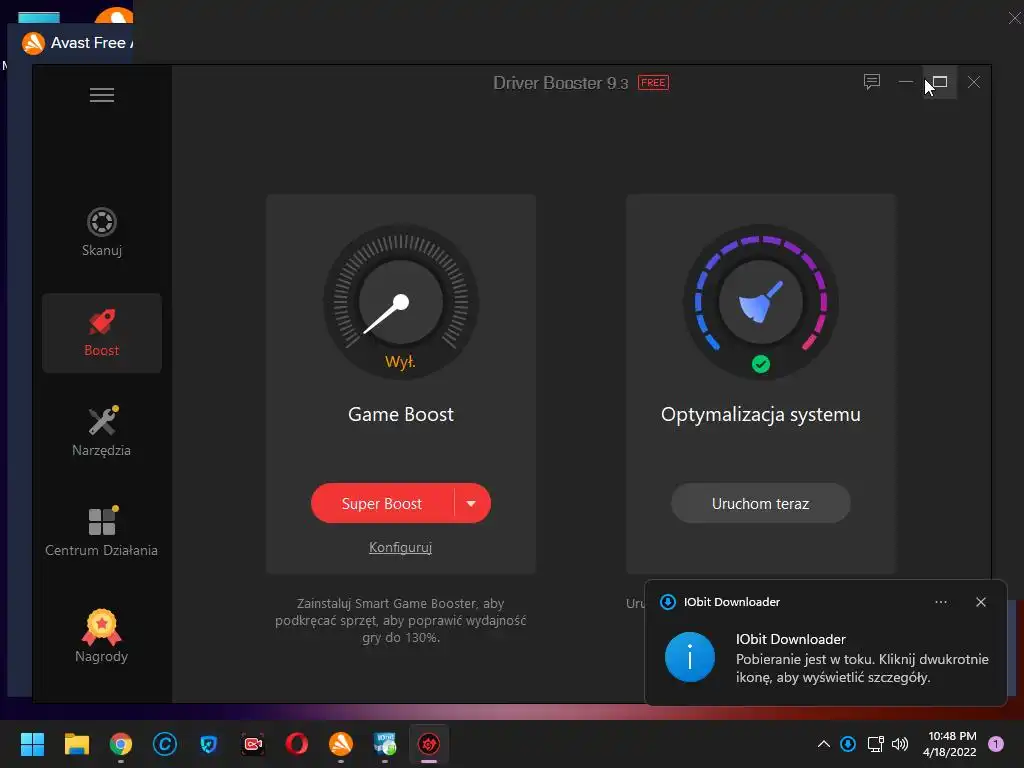Open the feedback message icon in title bar
1024x768 pixels.
point(872,82)
